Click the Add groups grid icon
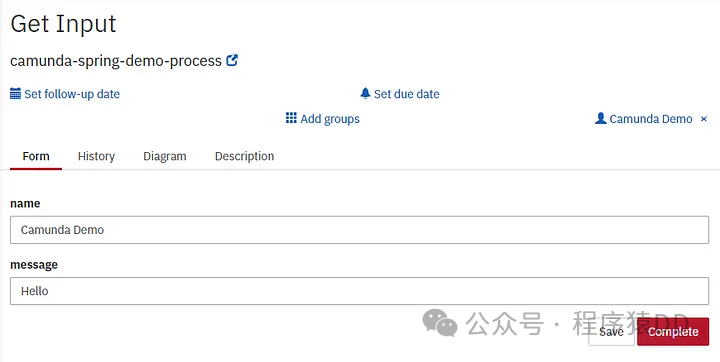 coord(291,118)
